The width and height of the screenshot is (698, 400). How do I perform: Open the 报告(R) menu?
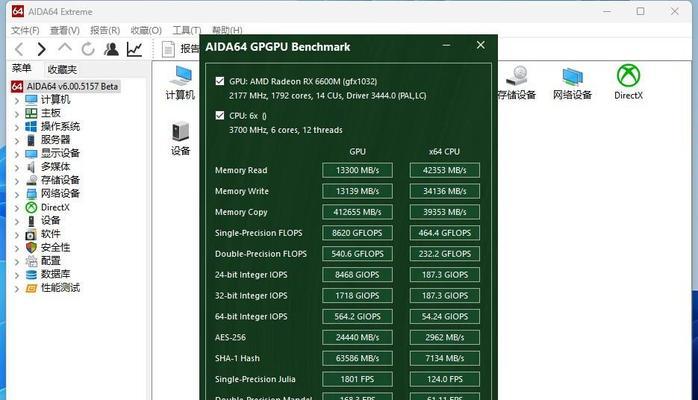(x=105, y=30)
